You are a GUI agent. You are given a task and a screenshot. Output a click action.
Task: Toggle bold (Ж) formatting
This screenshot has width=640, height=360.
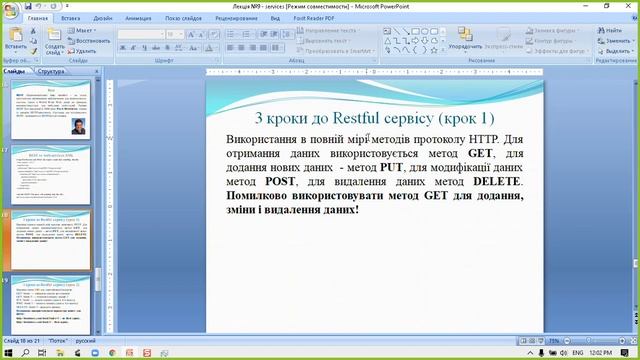(x=122, y=48)
